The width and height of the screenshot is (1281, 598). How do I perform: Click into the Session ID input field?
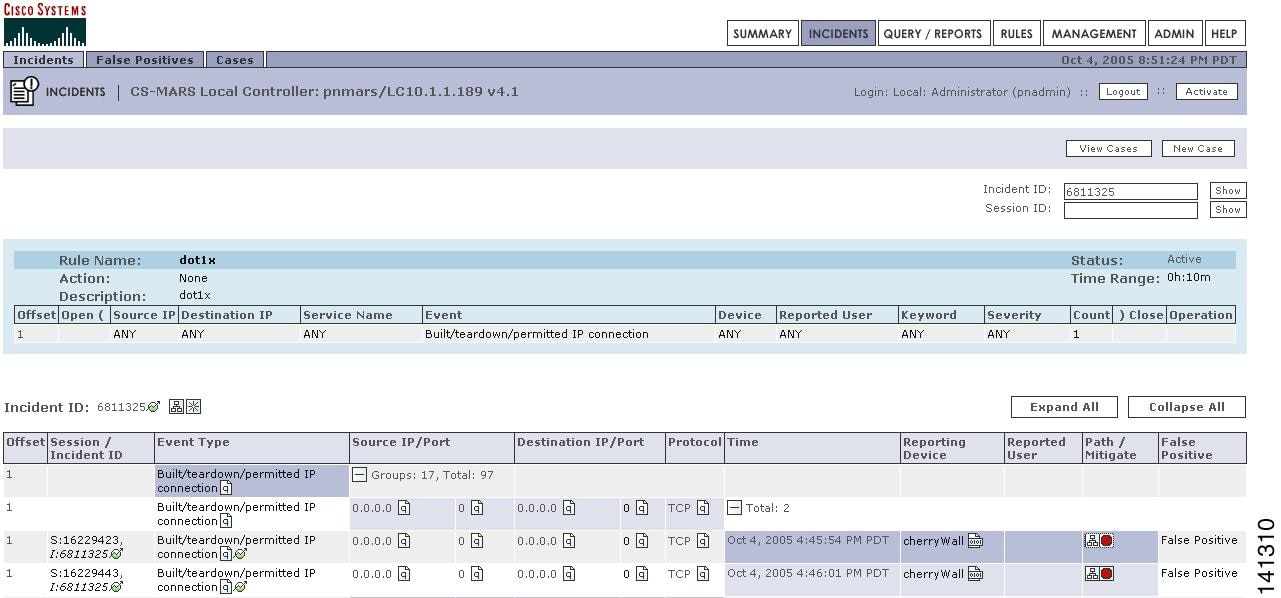coord(1130,210)
